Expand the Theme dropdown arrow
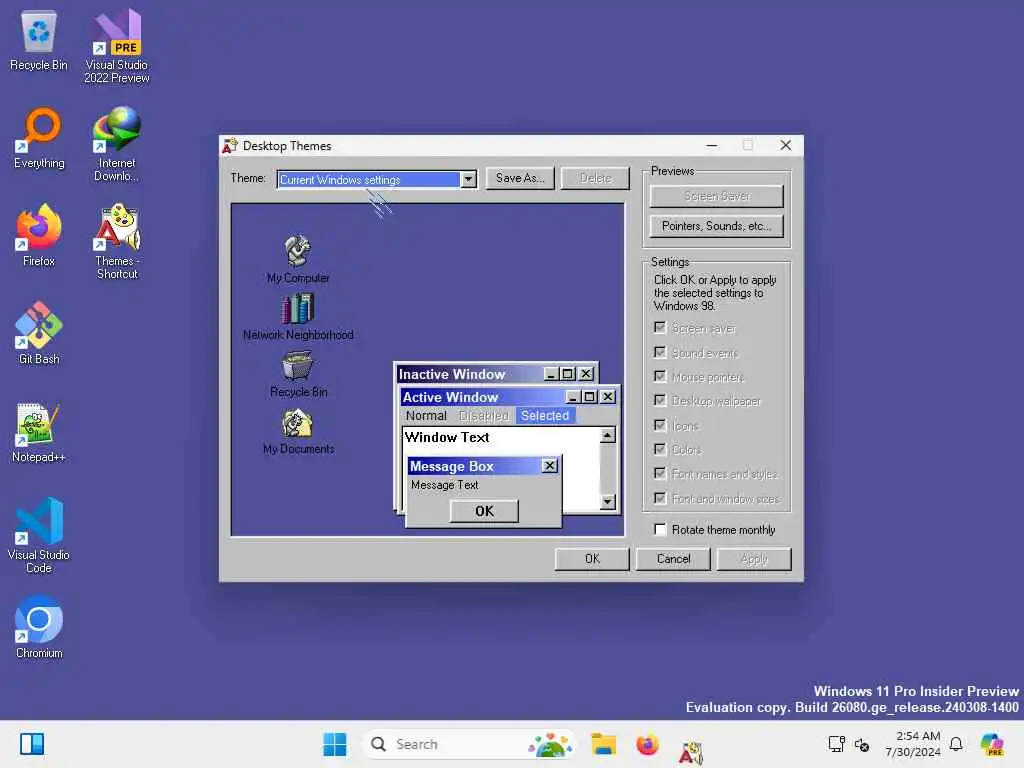The image size is (1024, 768). (x=468, y=180)
